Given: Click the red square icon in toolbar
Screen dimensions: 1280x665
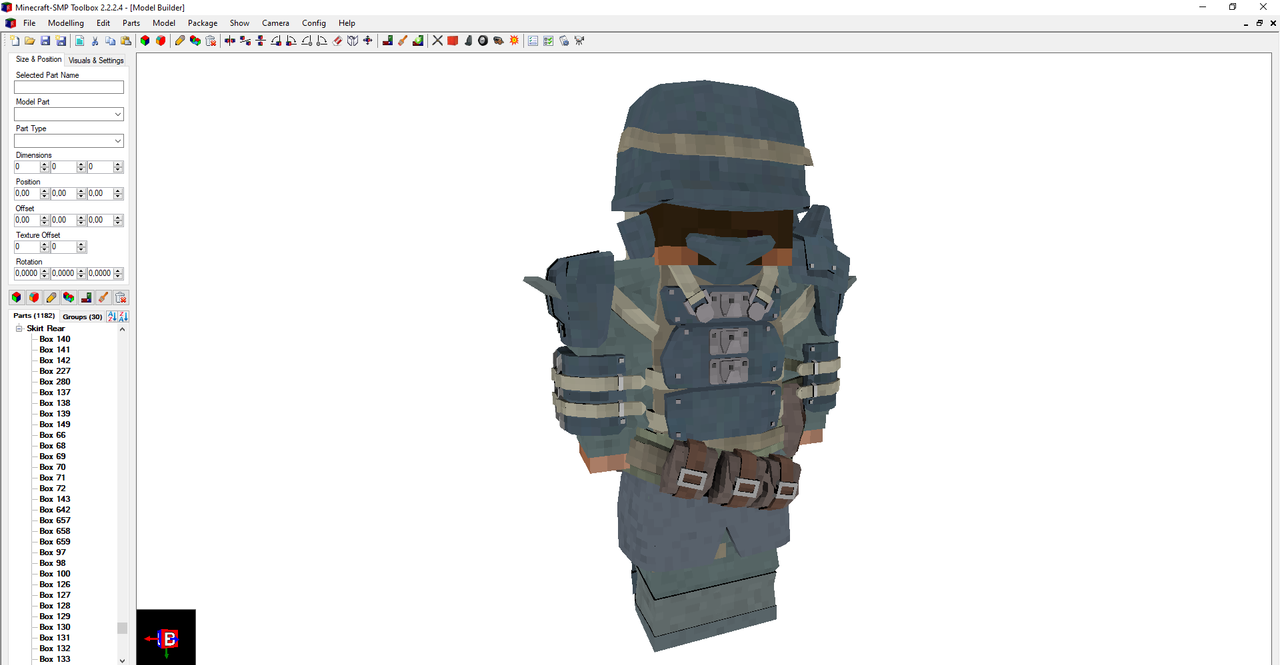Looking at the screenshot, I should pos(452,41).
